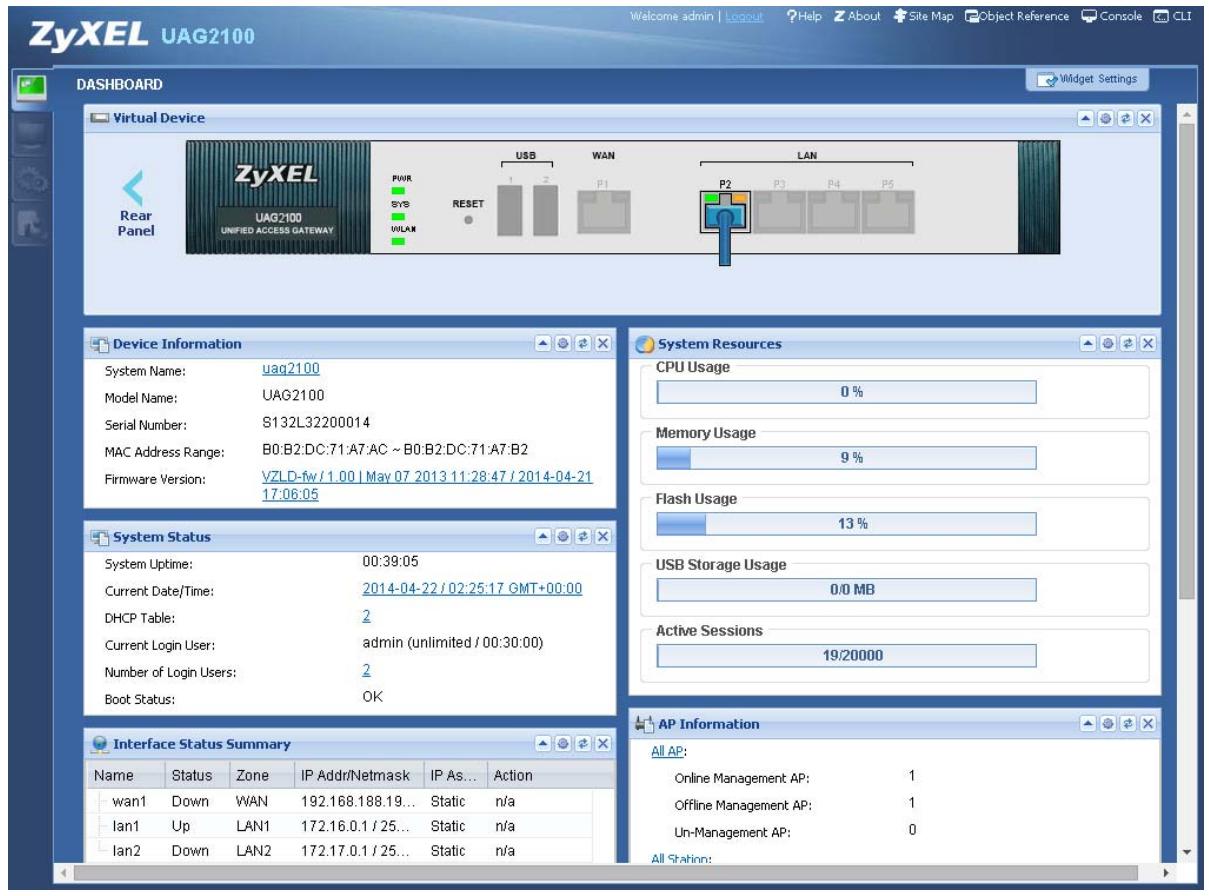Close the AP Information widget
The width and height of the screenshot is (1209, 896).
pyautogui.click(x=1148, y=723)
